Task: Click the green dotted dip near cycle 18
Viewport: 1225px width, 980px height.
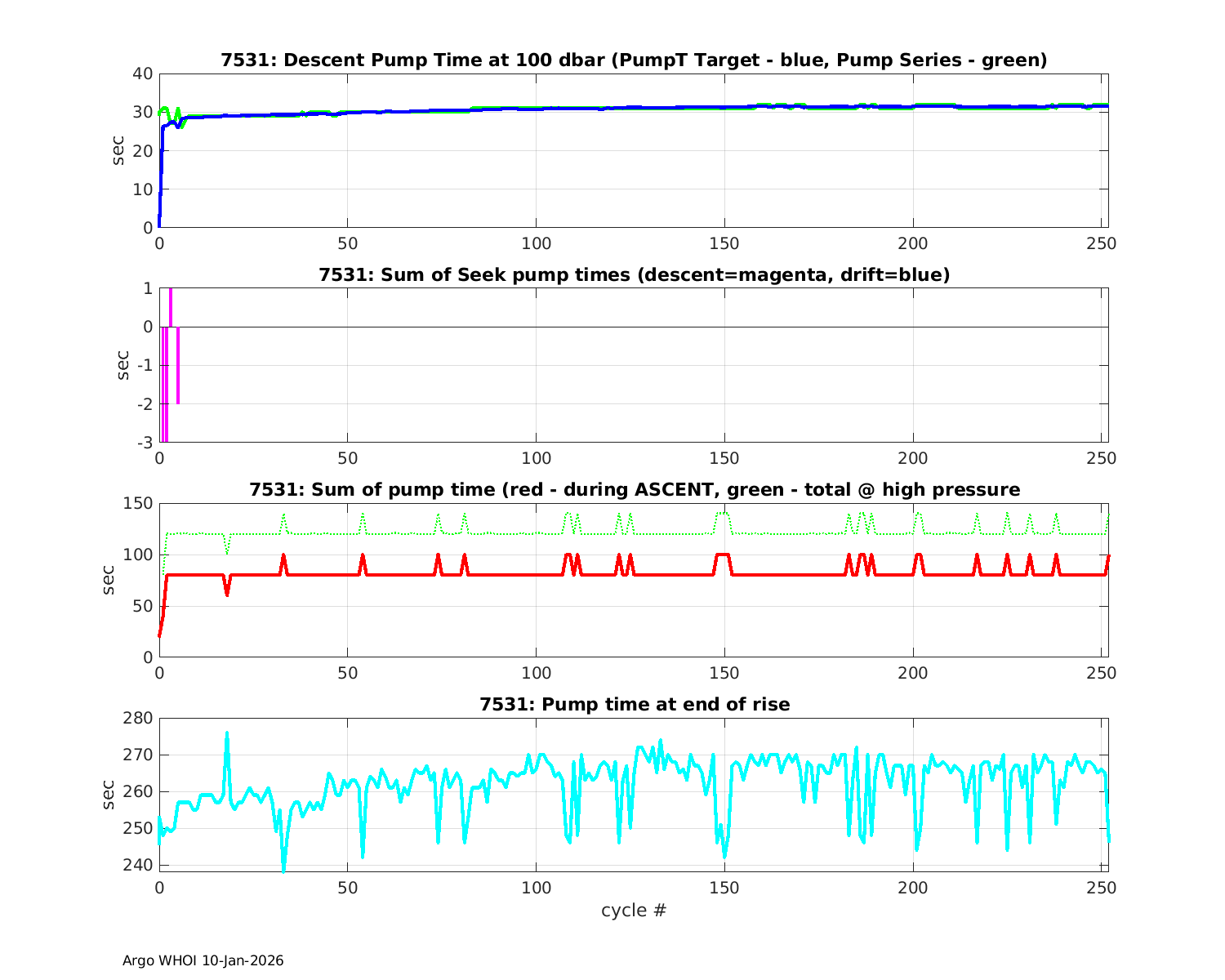Action: pos(227,553)
